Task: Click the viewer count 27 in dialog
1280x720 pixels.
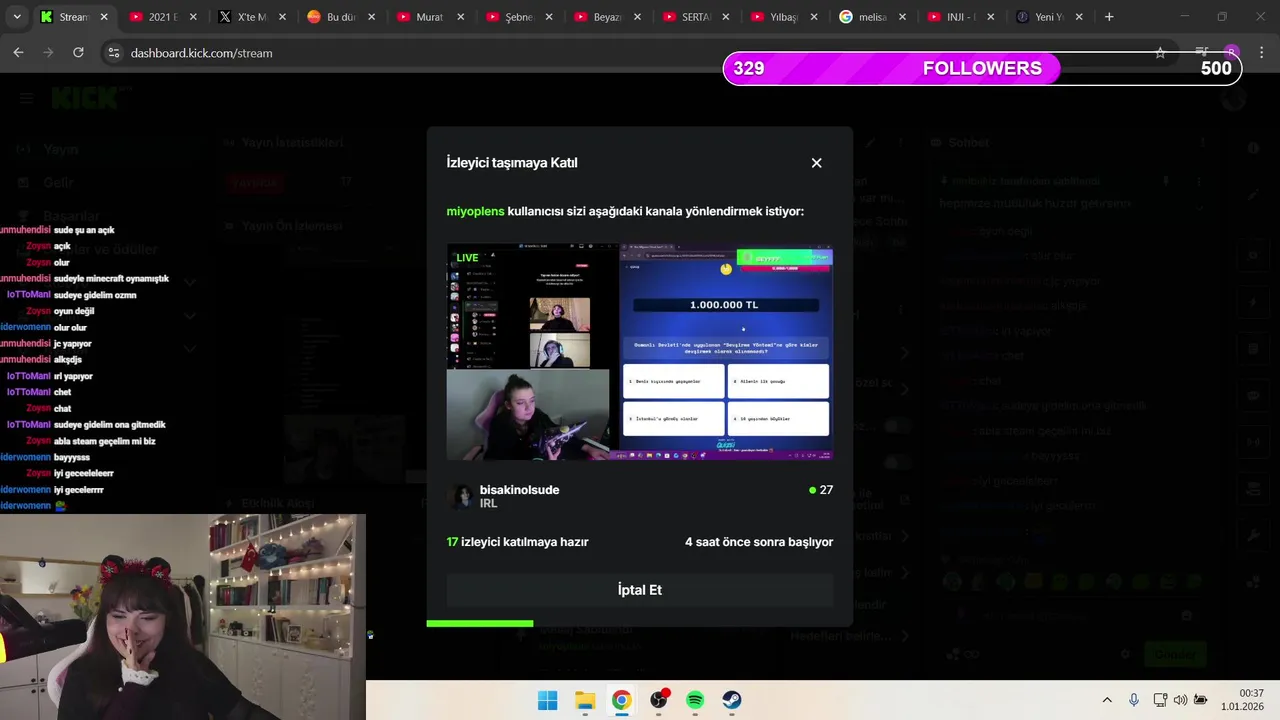Action: (x=821, y=490)
